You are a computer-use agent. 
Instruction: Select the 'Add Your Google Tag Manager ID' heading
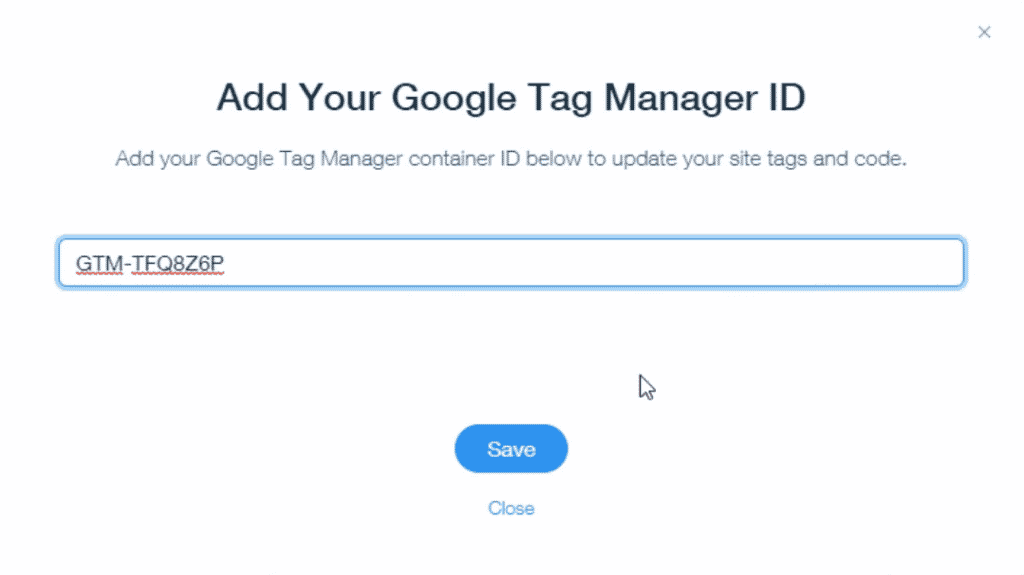(511, 98)
